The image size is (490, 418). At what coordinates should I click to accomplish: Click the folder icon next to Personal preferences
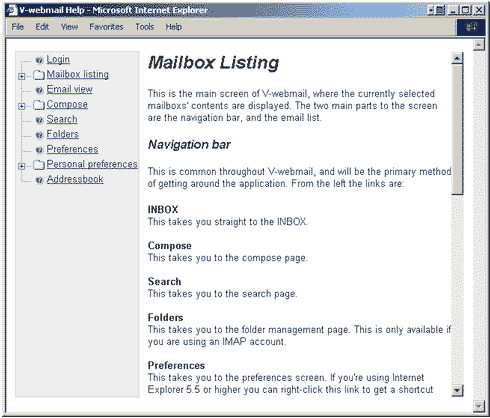click(39, 165)
